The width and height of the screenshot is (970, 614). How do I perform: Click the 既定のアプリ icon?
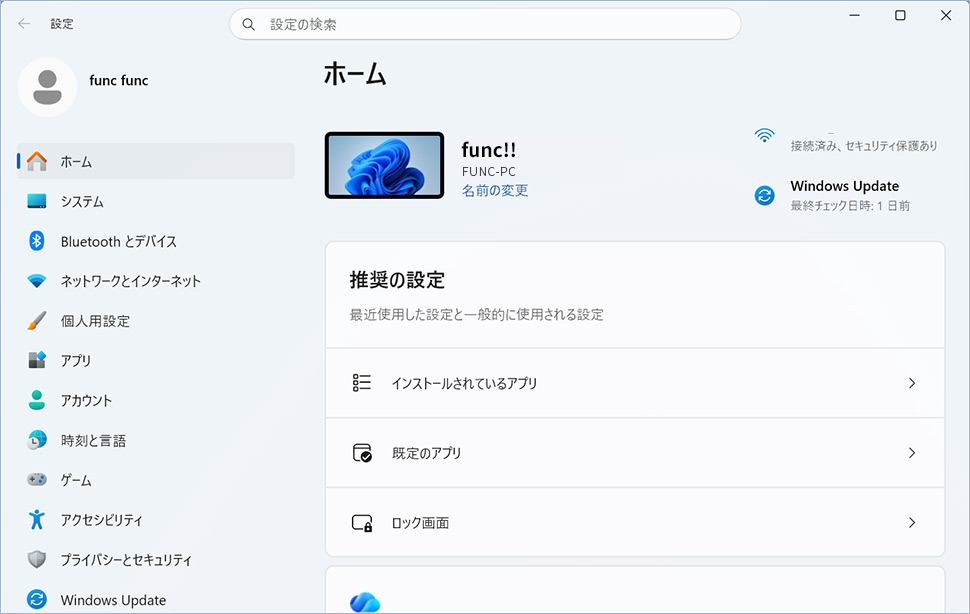[362, 453]
